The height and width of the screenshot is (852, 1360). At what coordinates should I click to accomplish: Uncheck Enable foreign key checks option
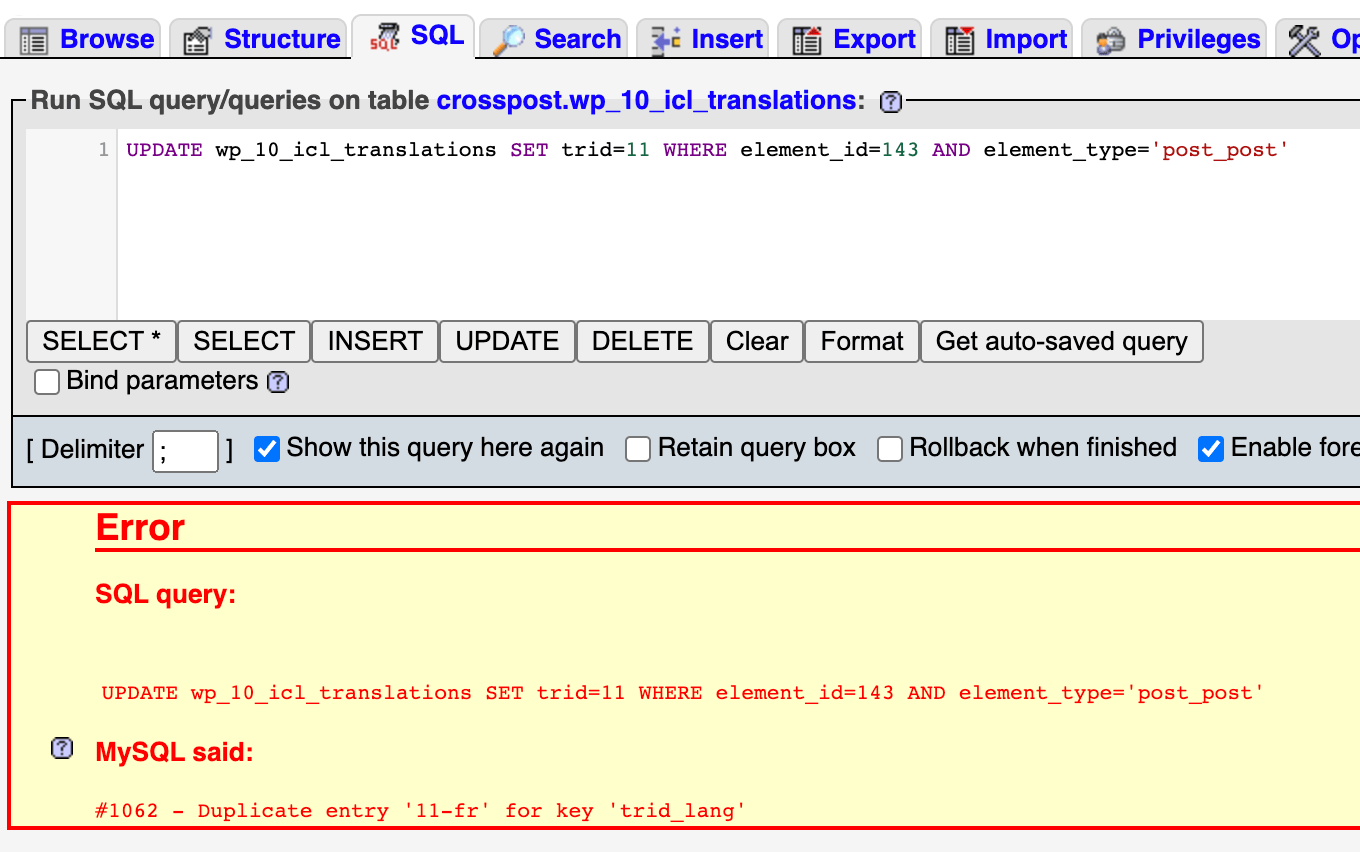click(x=1211, y=449)
